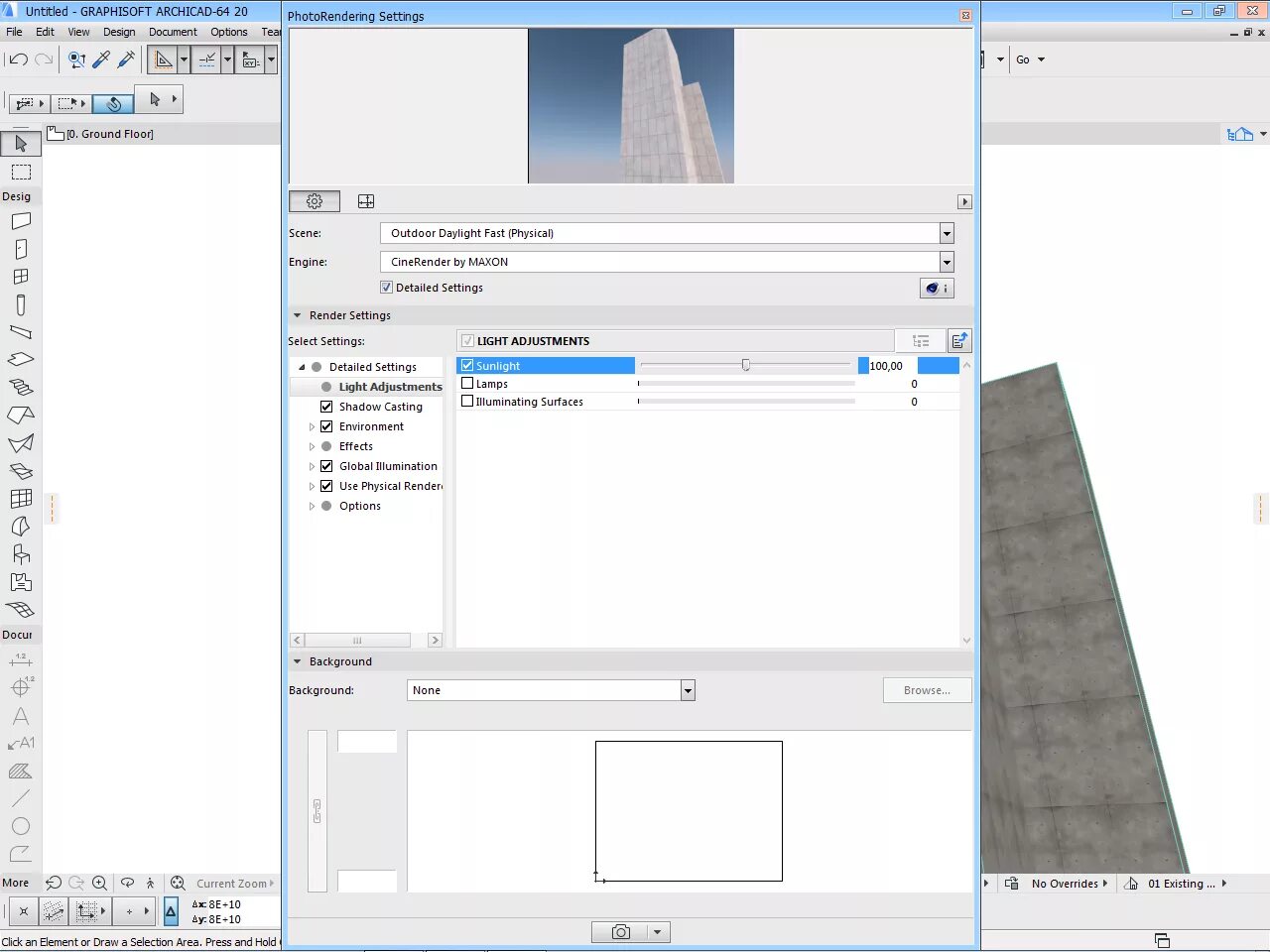The width and height of the screenshot is (1270, 952).
Task: Click the Browse... button
Action: tap(927, 690)
